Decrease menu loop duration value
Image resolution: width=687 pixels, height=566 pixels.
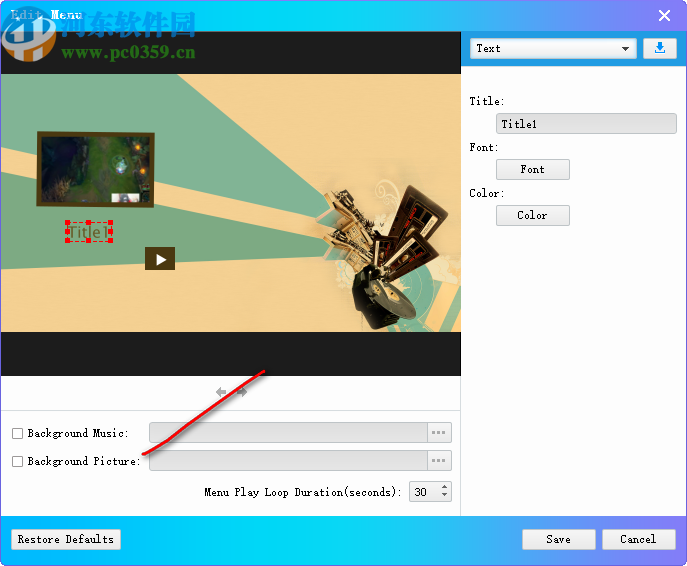click(x=444, y=495)
